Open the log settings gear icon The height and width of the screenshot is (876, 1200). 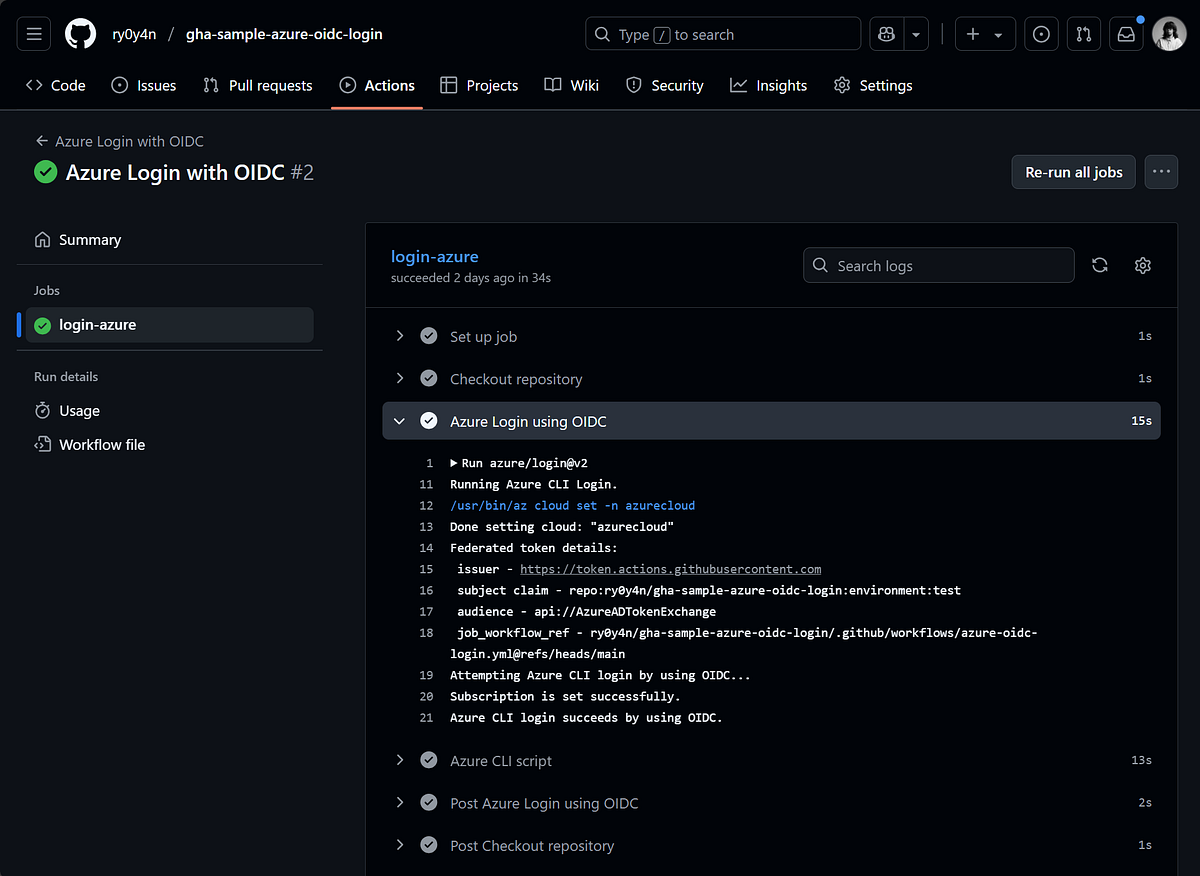pos(1142,265)
